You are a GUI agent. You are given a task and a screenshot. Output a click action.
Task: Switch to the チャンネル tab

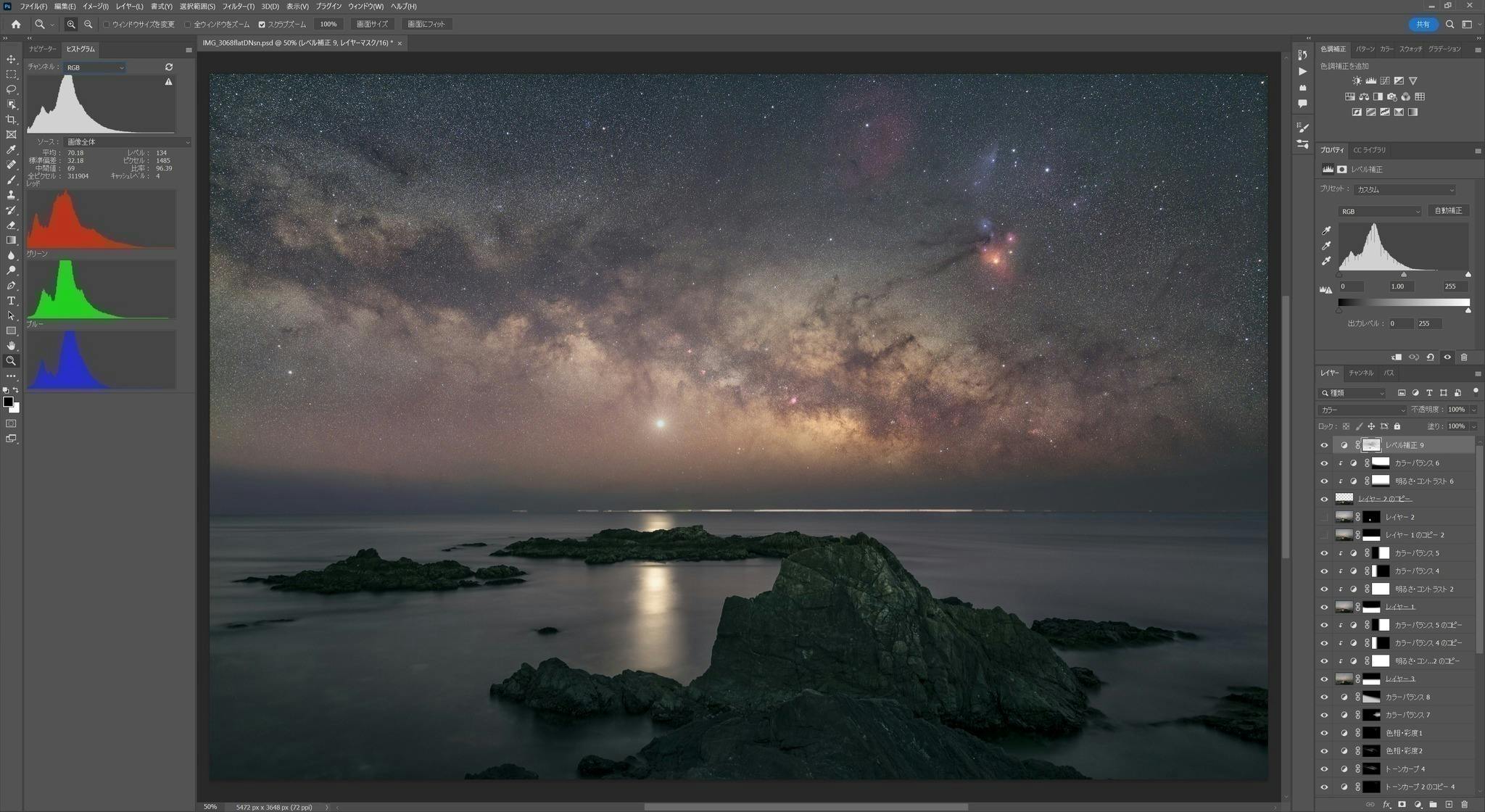pyautogui.click(x=1360, y=373)
